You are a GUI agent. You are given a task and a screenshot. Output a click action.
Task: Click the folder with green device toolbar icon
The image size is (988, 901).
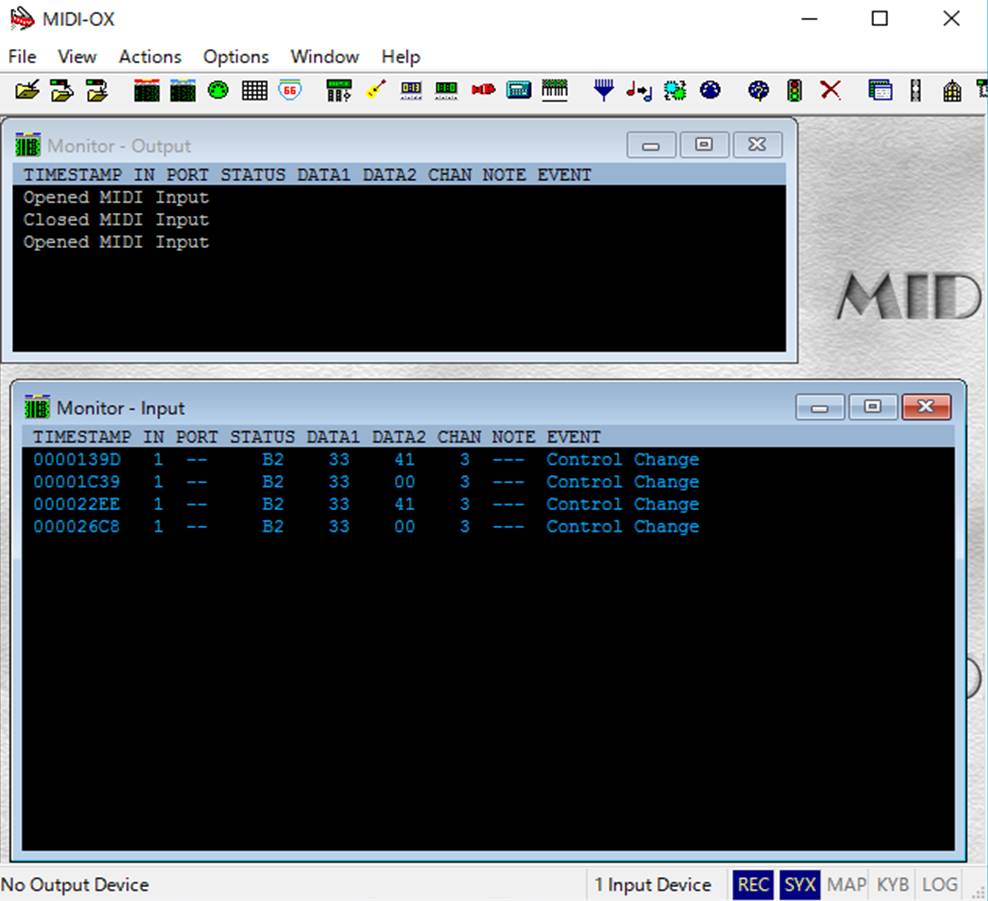62,91
